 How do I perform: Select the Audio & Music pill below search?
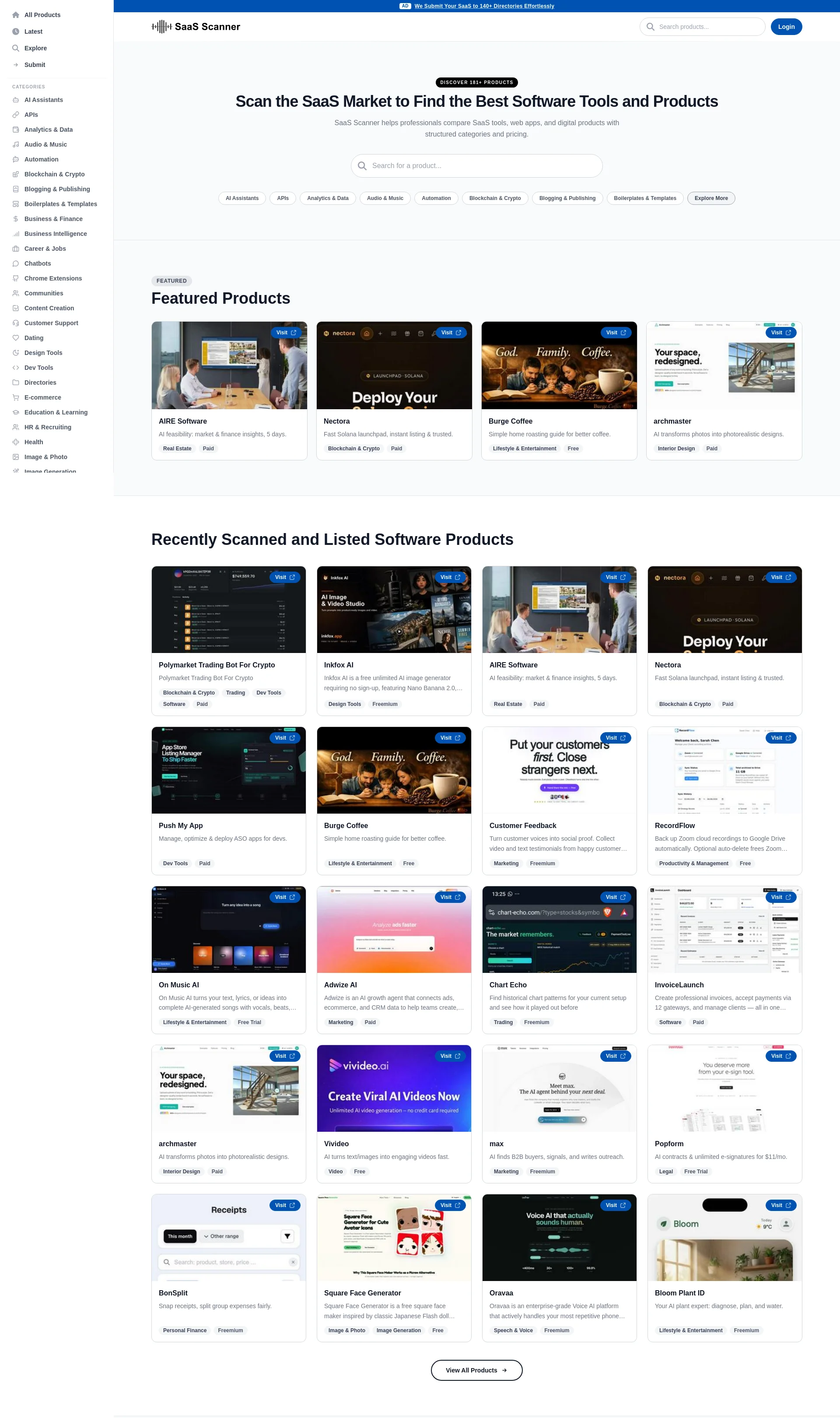(385, 198)
